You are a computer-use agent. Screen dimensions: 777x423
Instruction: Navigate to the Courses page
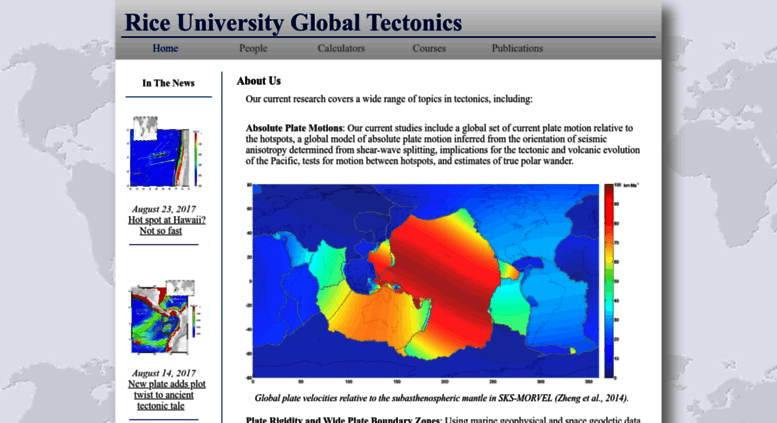point(429,49)
